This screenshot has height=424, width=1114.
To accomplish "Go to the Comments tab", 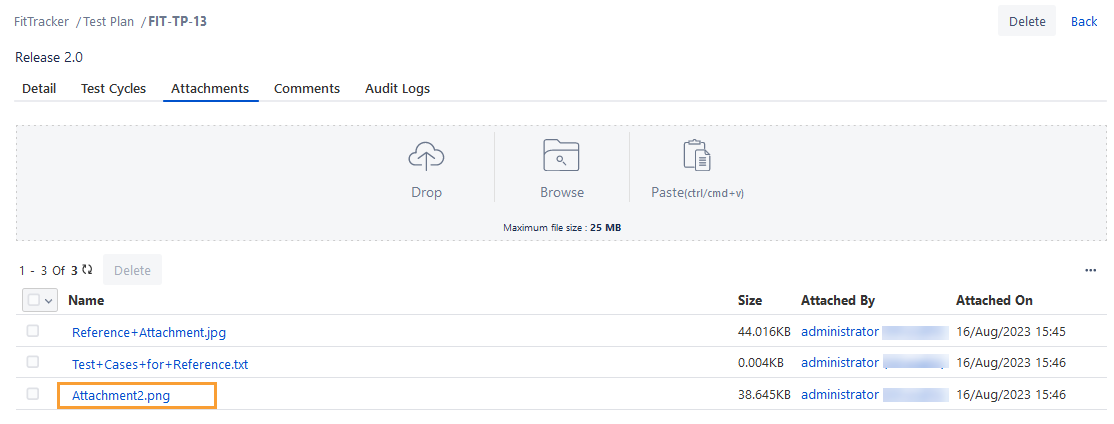I will (x=307, y=88).
